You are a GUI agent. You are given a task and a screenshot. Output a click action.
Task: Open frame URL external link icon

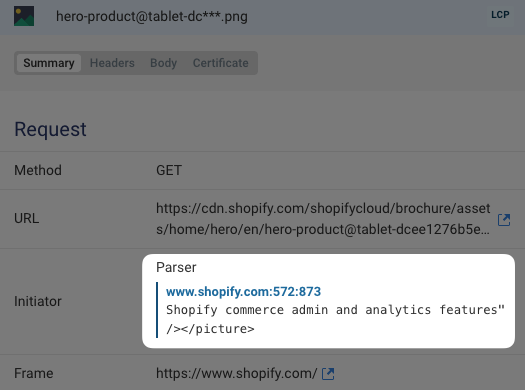(x=328, y=374)
